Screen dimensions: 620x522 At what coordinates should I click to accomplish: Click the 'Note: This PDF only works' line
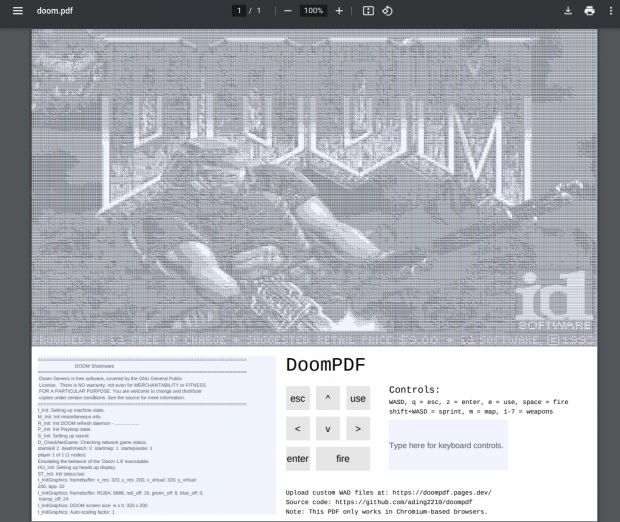(386, 512)
